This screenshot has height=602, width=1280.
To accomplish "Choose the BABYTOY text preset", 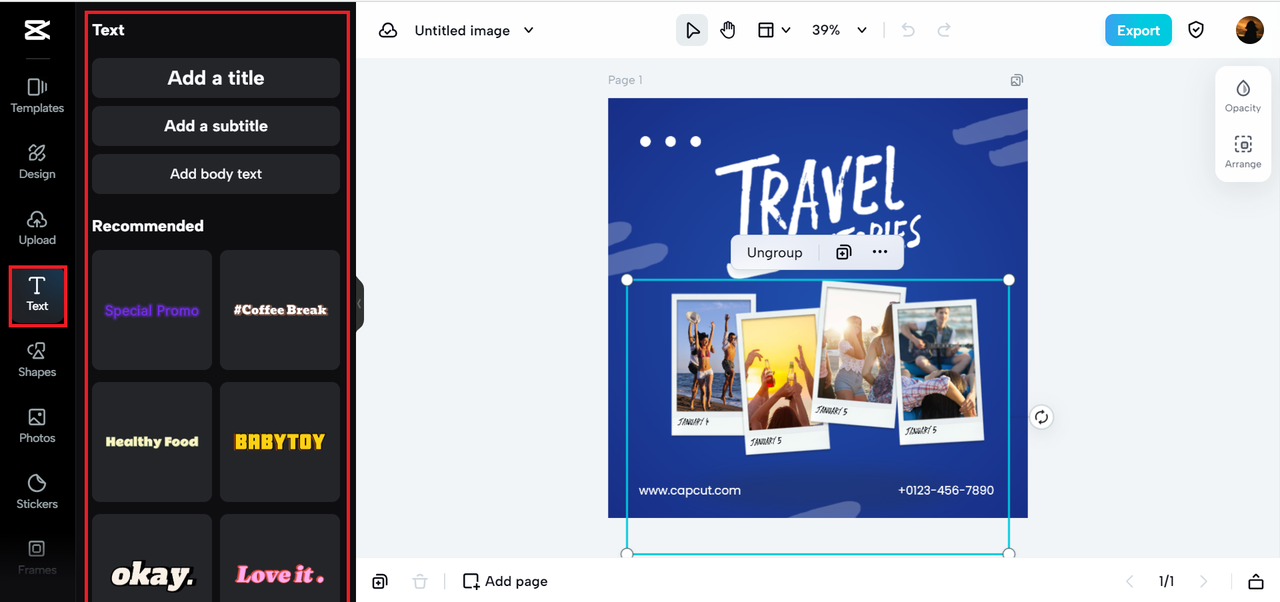I will click(x=280, y=442).
